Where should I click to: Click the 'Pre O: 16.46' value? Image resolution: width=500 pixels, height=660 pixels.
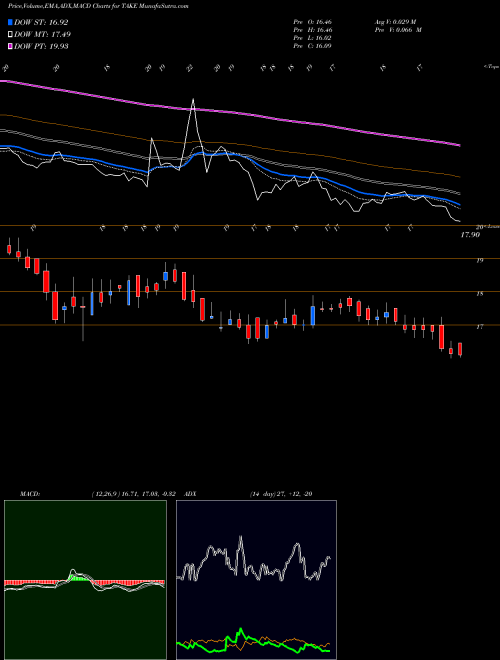click(x=313, y=21)
